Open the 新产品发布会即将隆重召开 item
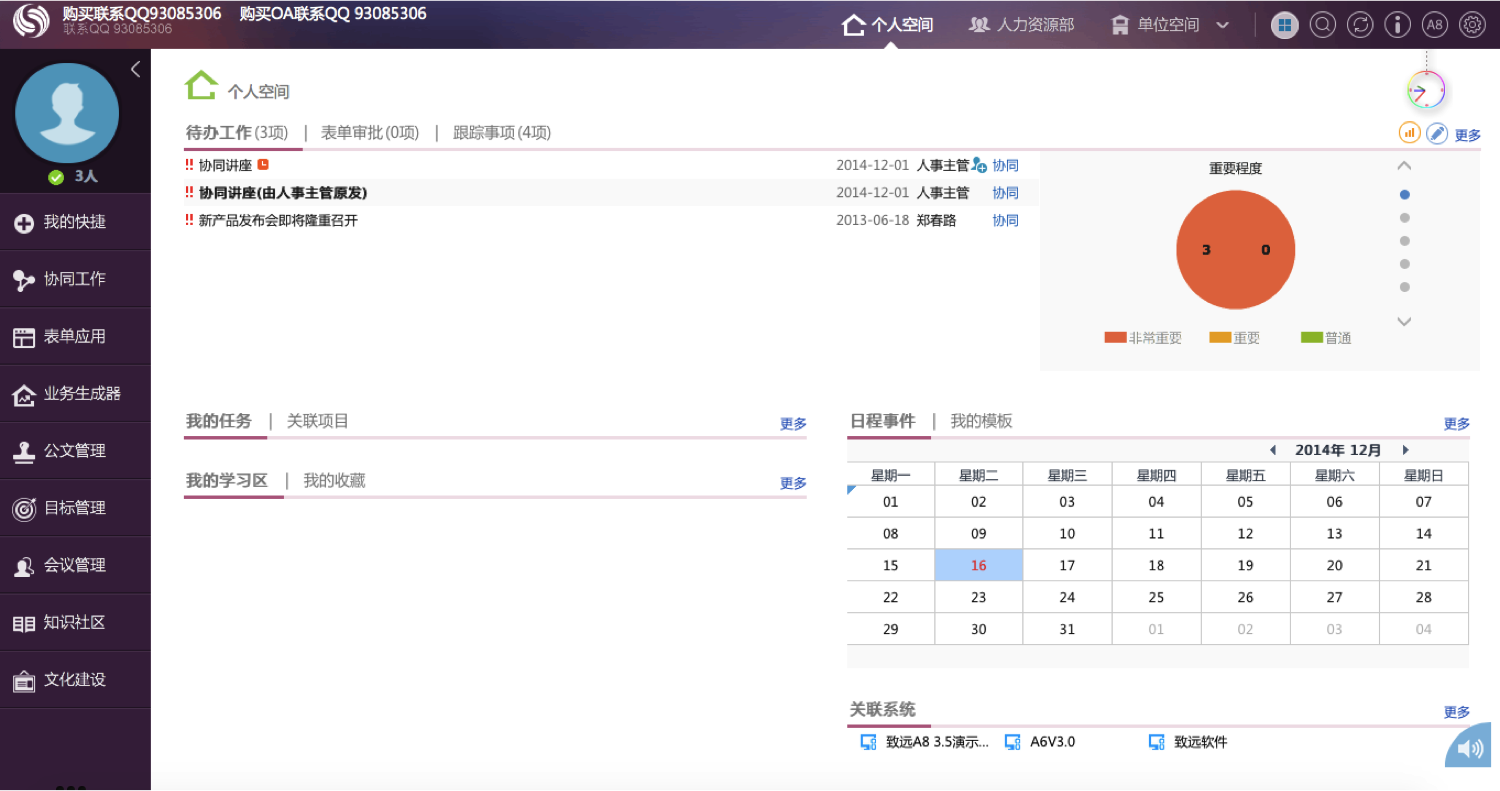 coord(278,221)
